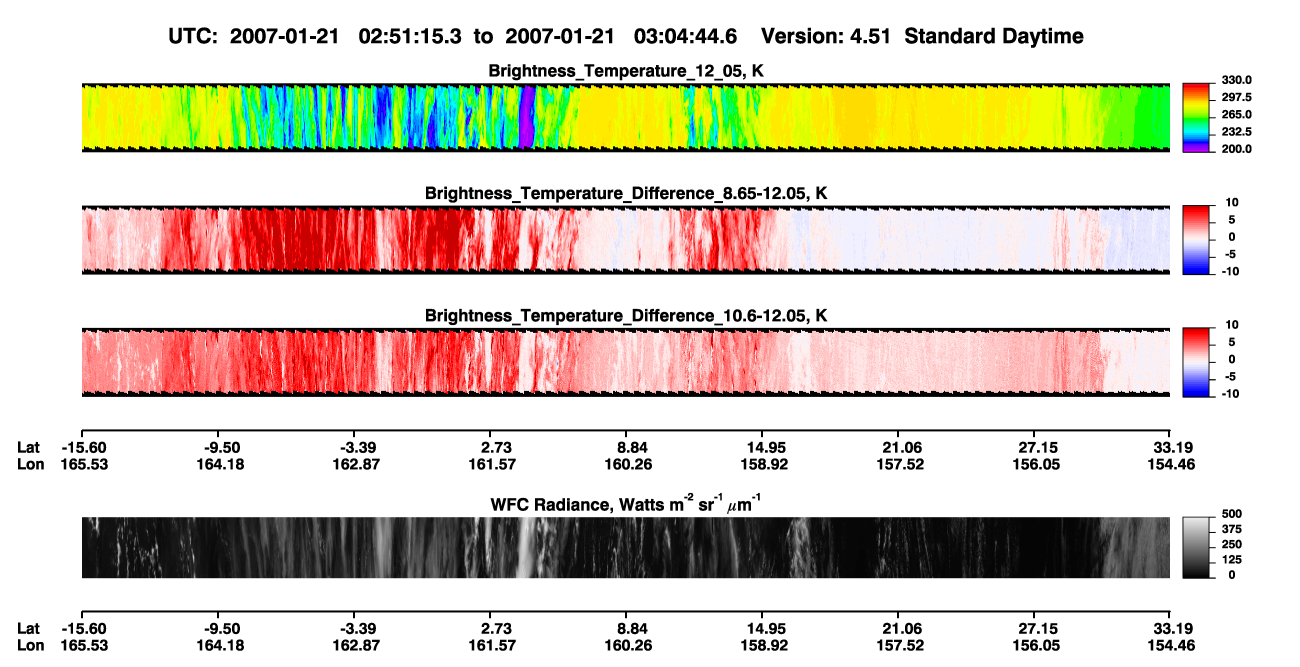1300x667 pixels.
Task: Click the 'Brightness_Temperature_Difference_10.6-12.05, K' title
Action: point(626,315)
